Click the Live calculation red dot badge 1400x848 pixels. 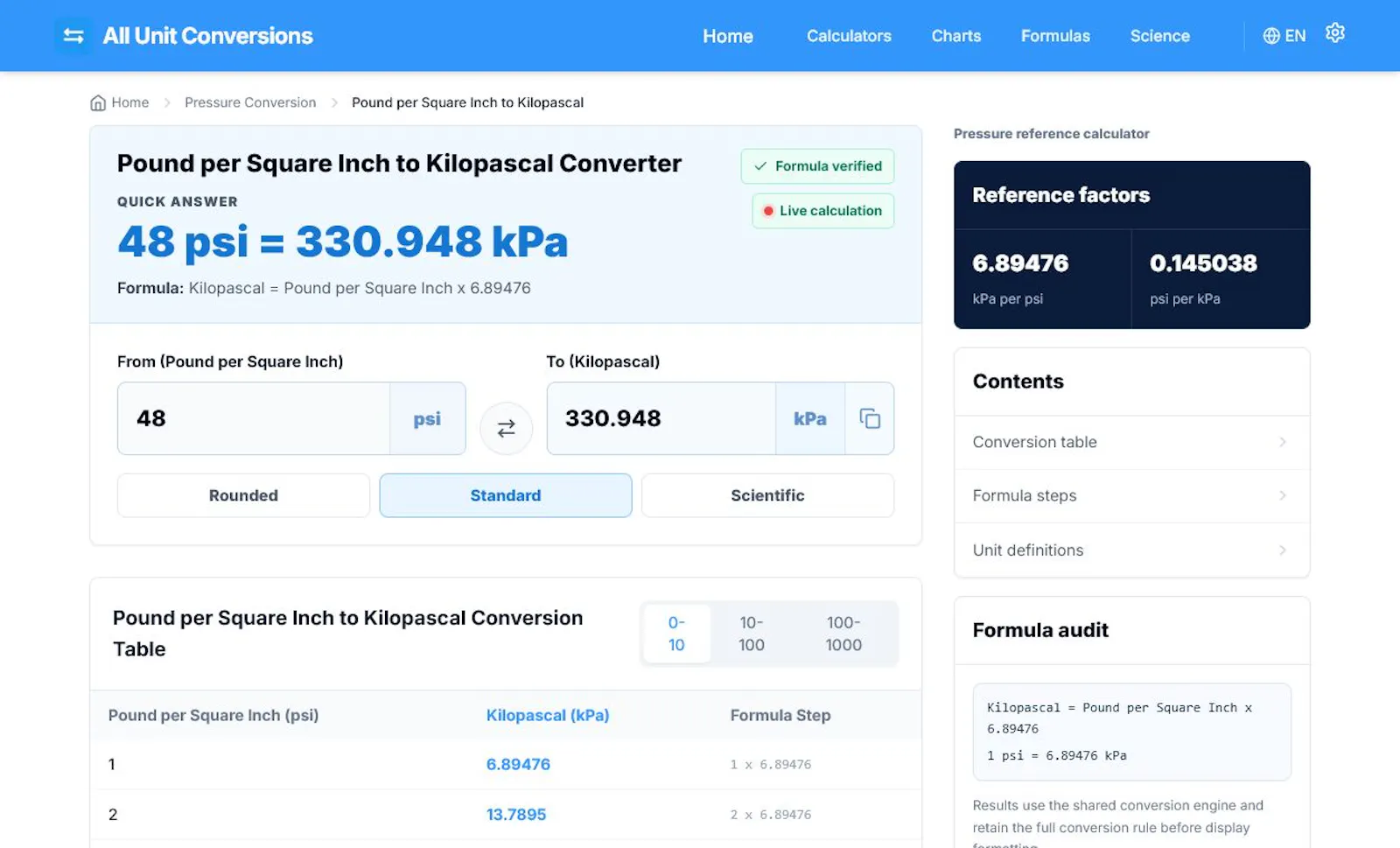(x=822, y=211)
